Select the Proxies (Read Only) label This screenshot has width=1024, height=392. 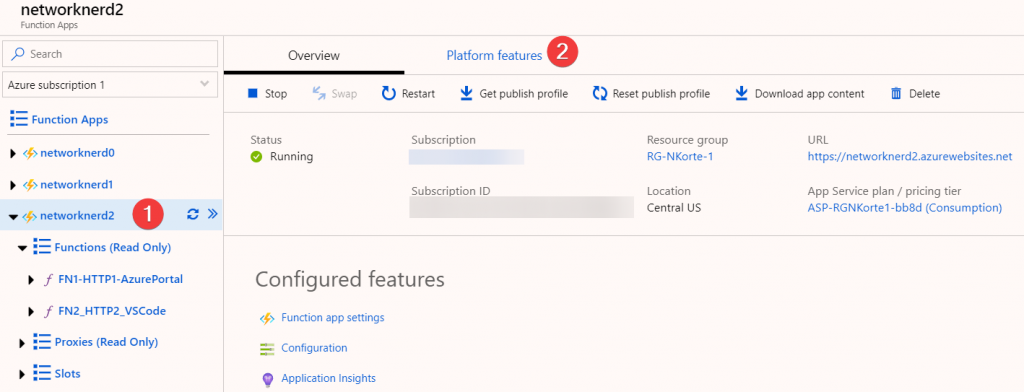106,342
